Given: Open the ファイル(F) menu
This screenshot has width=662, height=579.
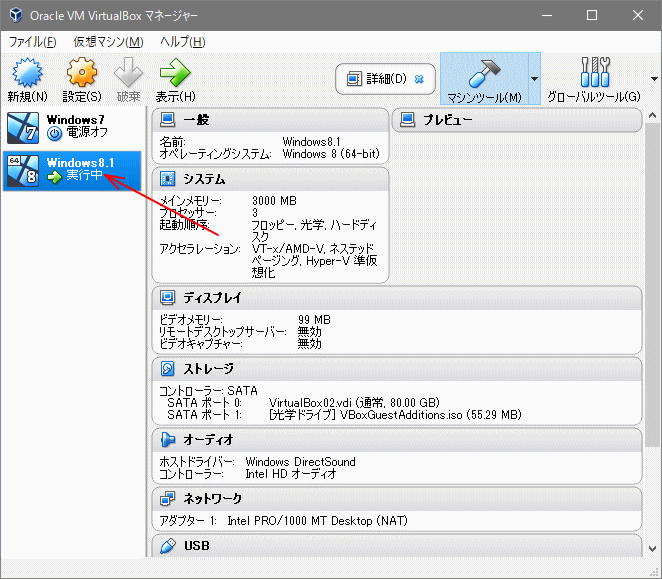Looking at the screenshot, I should click(x=33, y=42).
